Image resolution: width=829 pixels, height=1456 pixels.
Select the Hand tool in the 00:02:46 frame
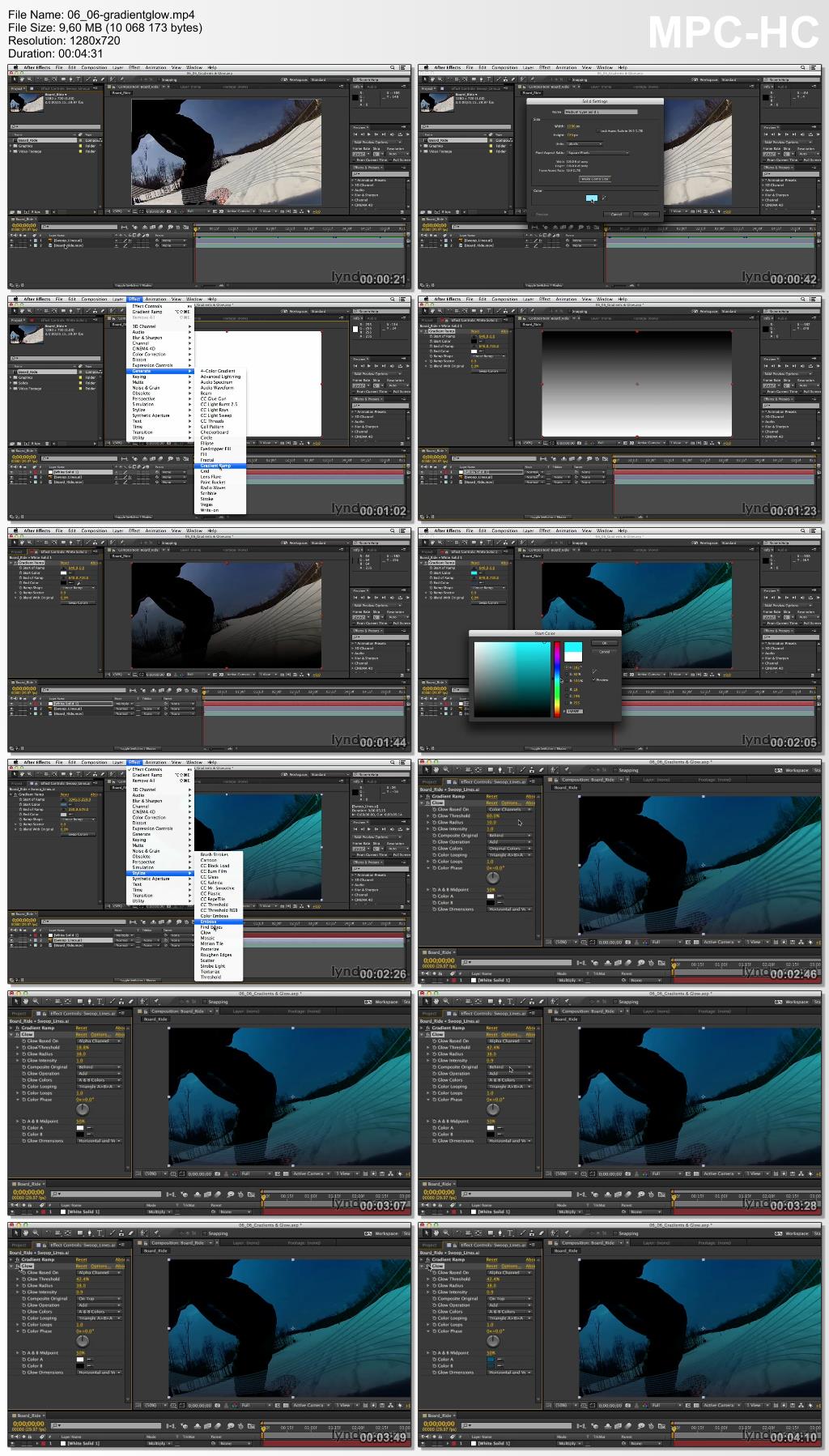436,770
